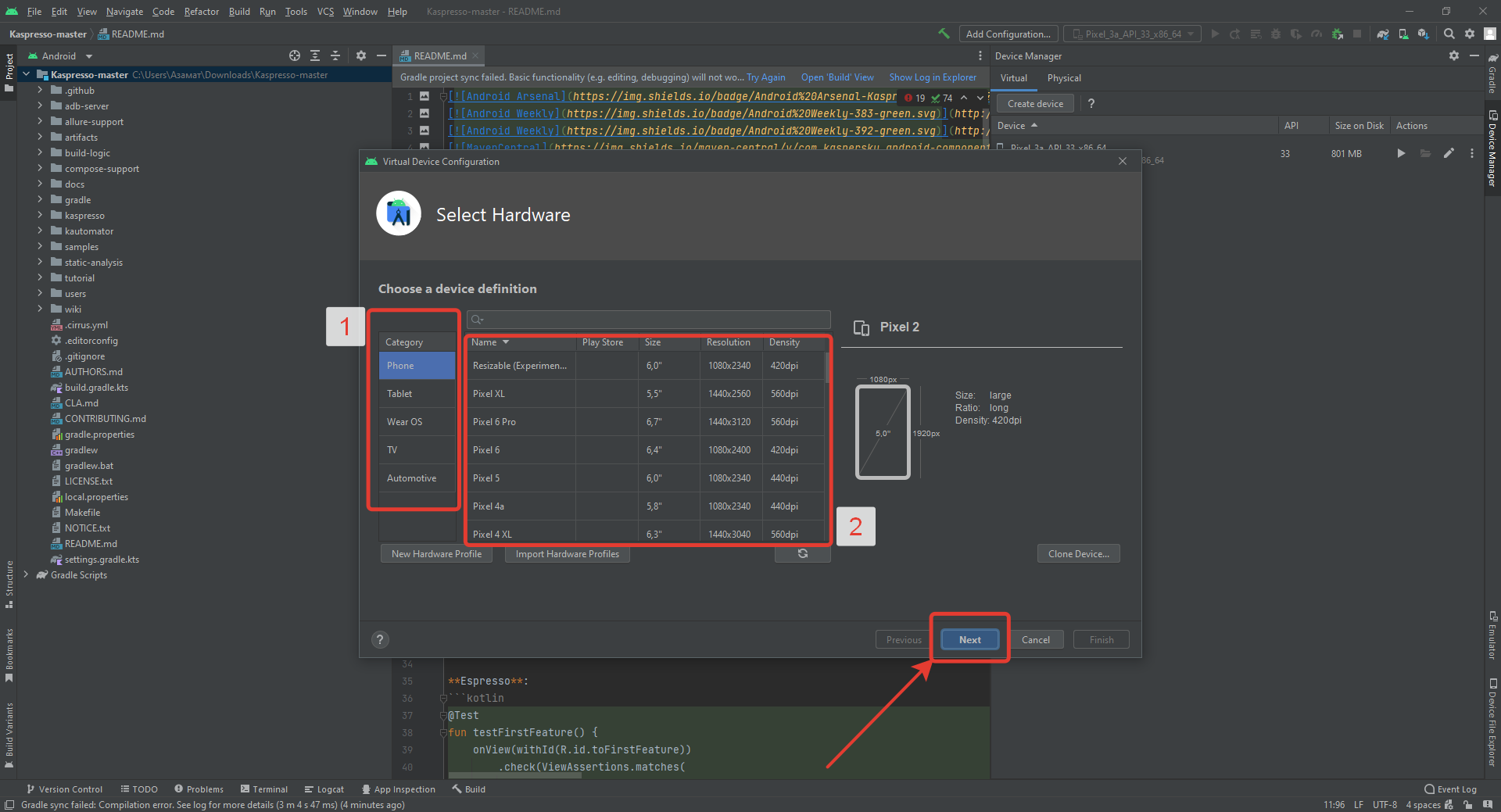
Task: Open editor tab options three-dot menu
Action: [980, 55]
